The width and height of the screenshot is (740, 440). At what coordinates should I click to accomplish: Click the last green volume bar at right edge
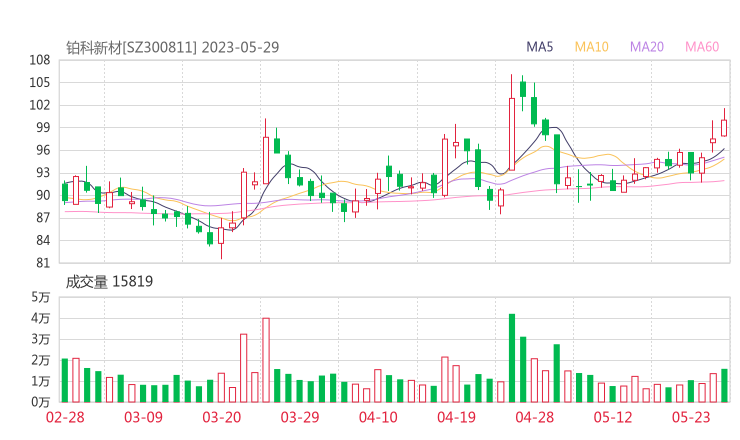pos(724,386)
